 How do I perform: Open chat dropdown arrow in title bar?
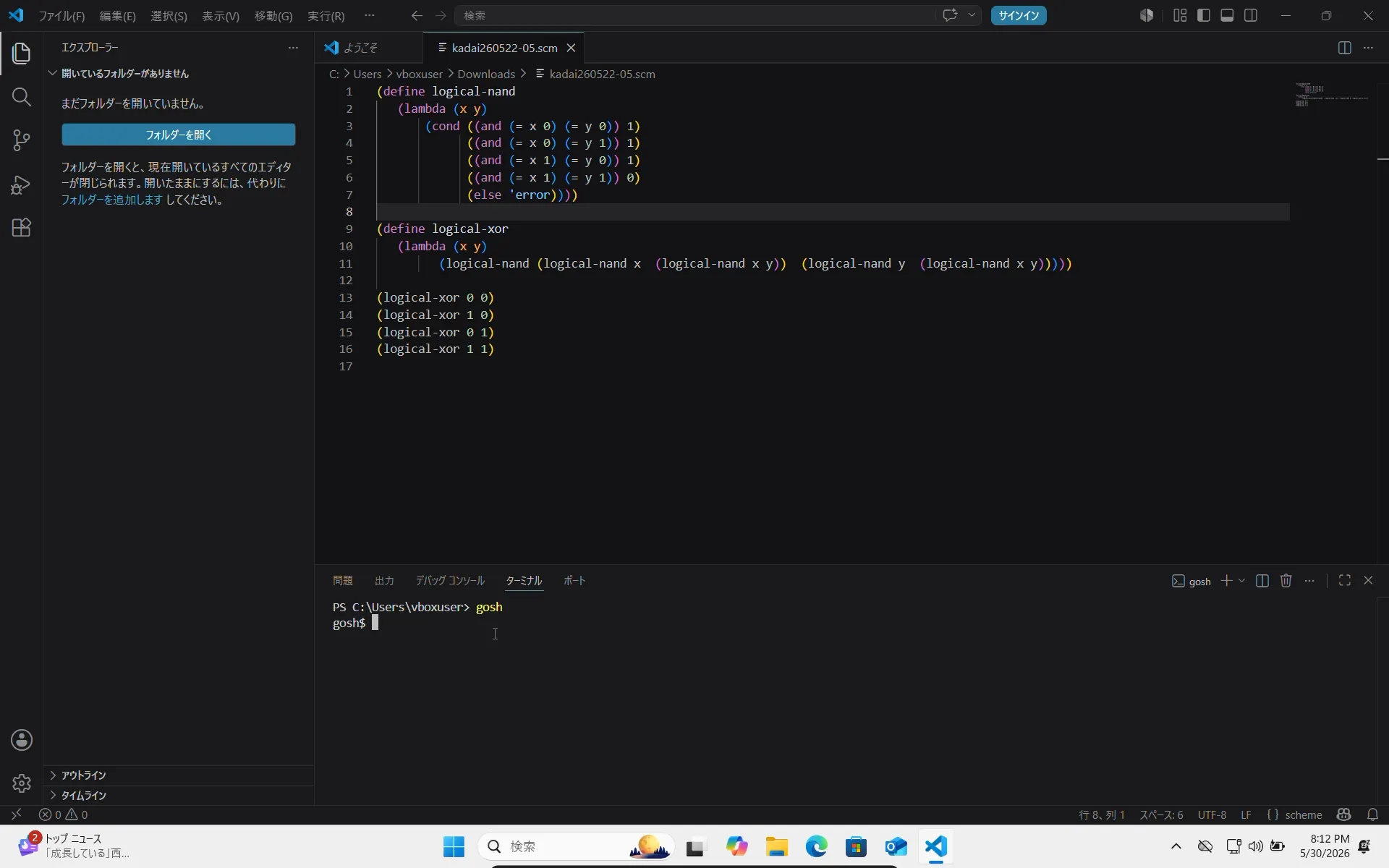(x=972, y=15)
